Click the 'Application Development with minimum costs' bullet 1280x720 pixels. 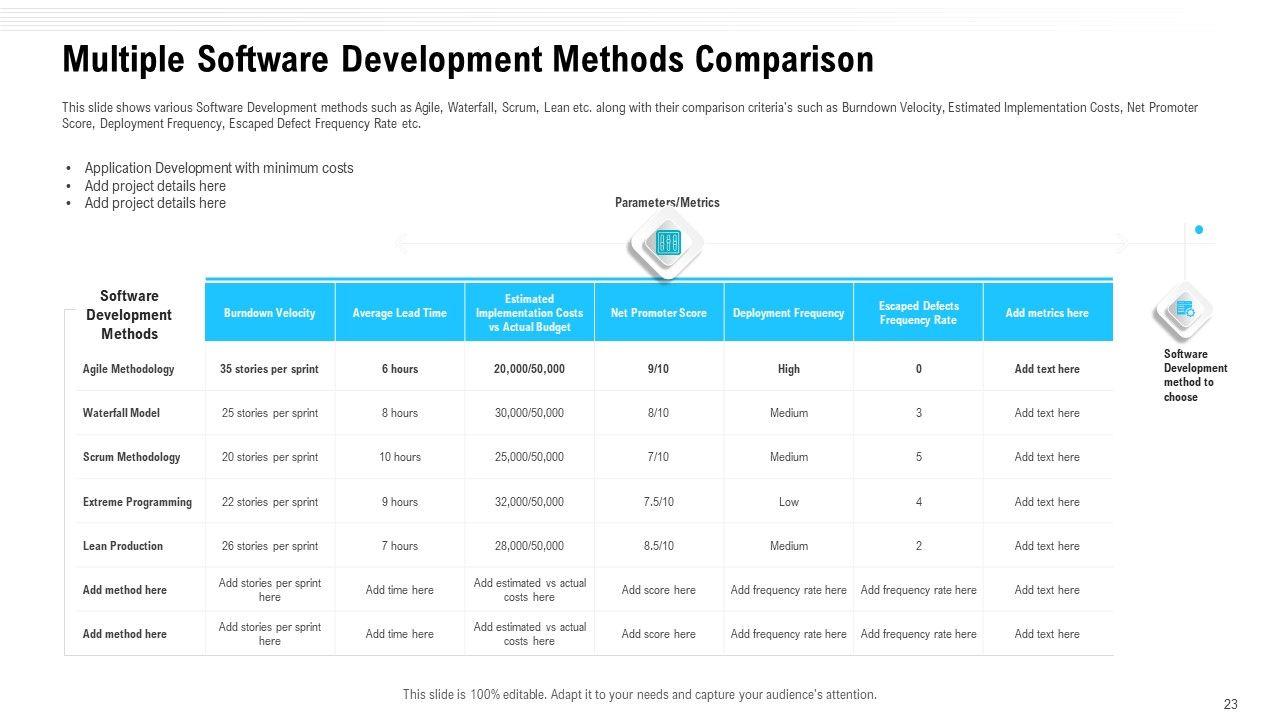coord(219,168)
